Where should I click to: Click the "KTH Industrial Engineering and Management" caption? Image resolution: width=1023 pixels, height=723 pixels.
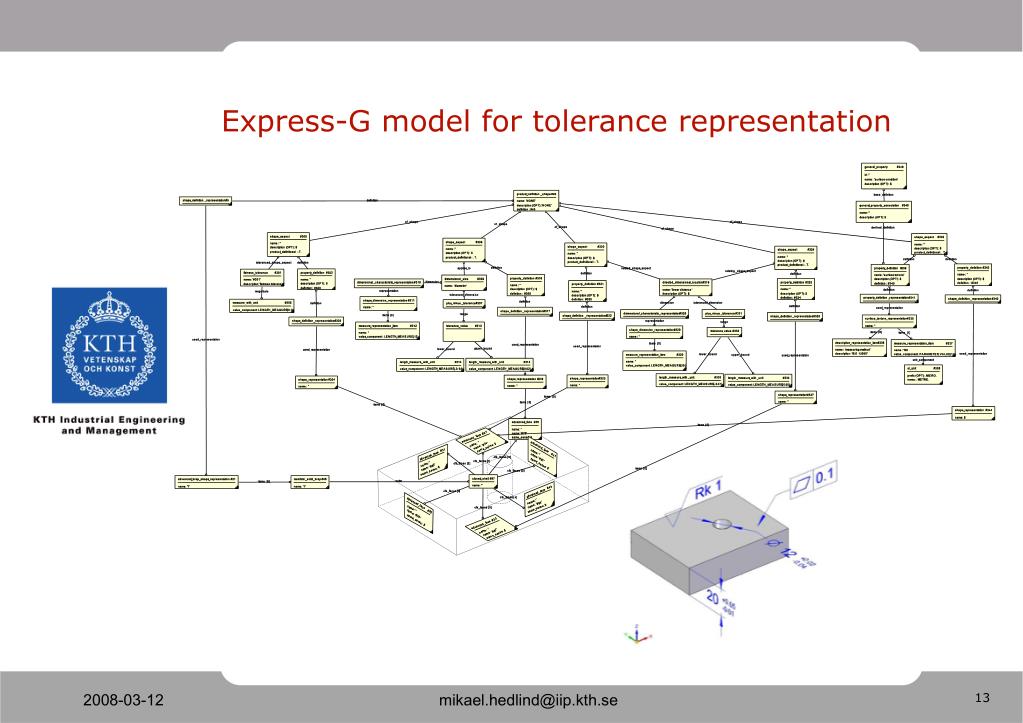[109, 425]
